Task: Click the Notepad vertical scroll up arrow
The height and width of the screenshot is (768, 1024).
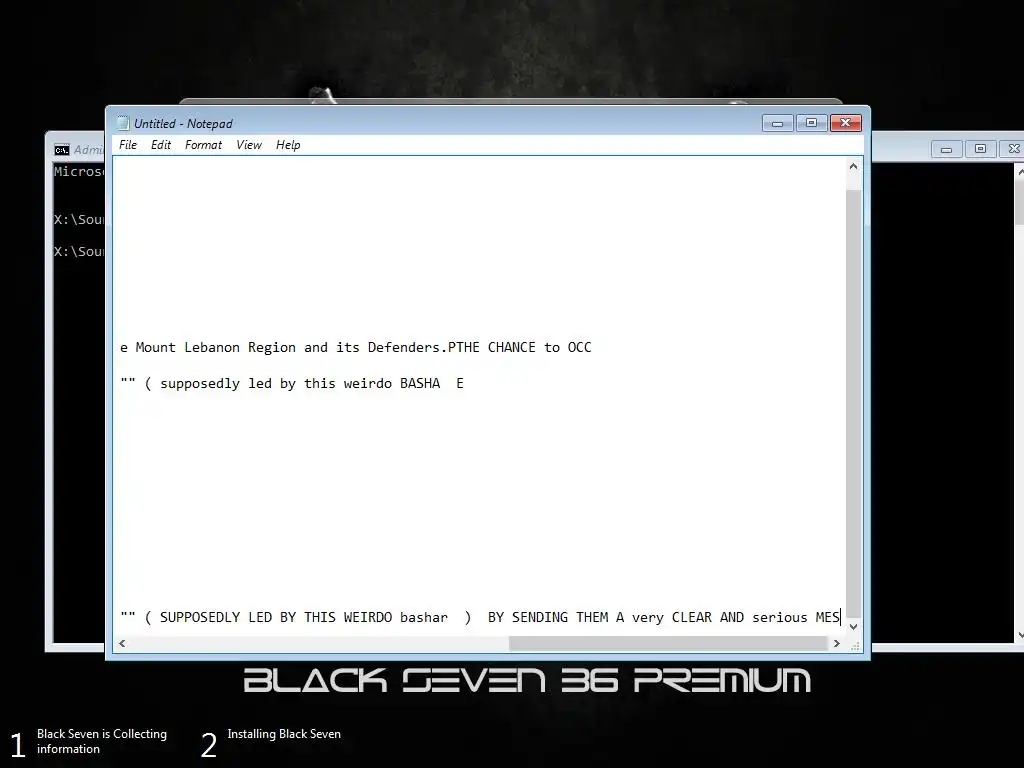Action: pos(853,167)
